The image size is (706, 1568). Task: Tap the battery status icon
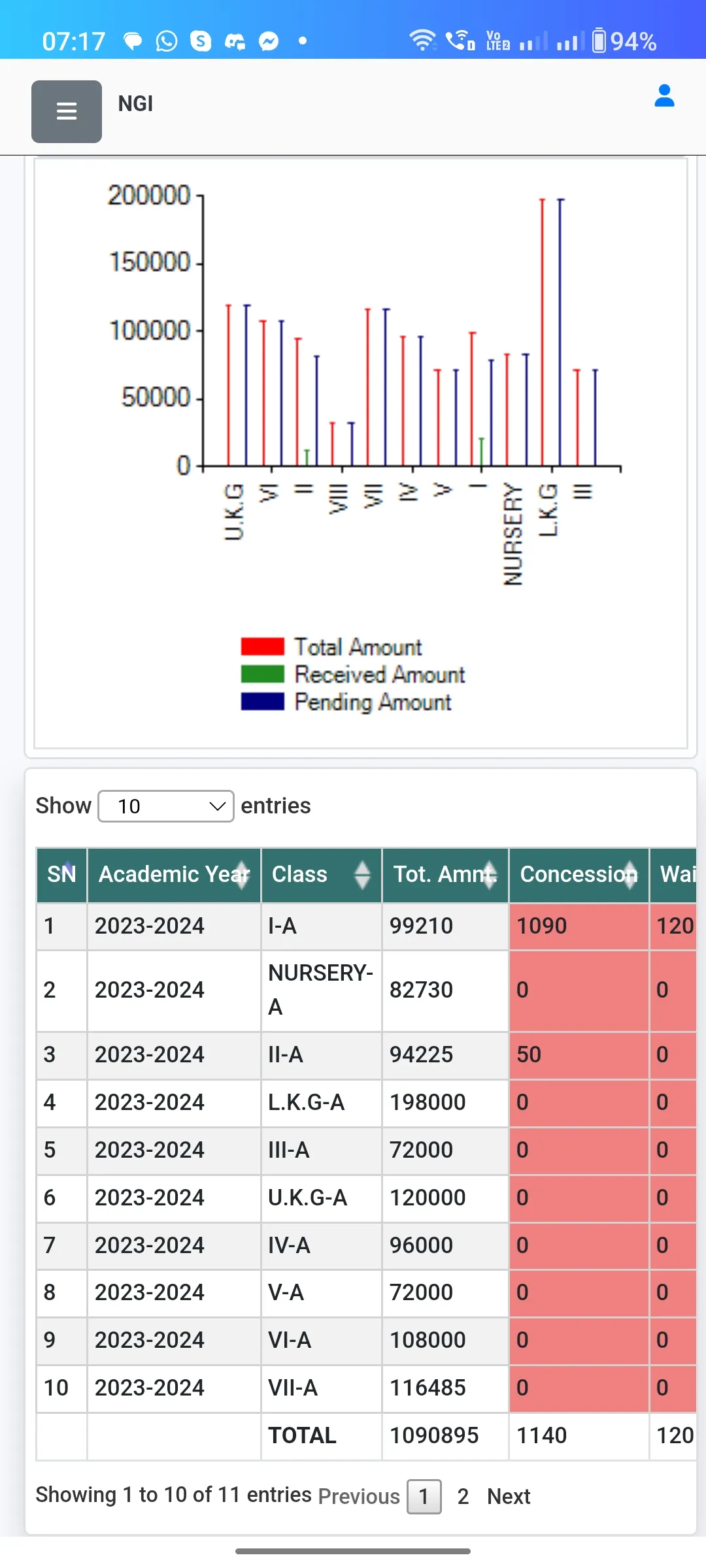[x=599, y=41]
